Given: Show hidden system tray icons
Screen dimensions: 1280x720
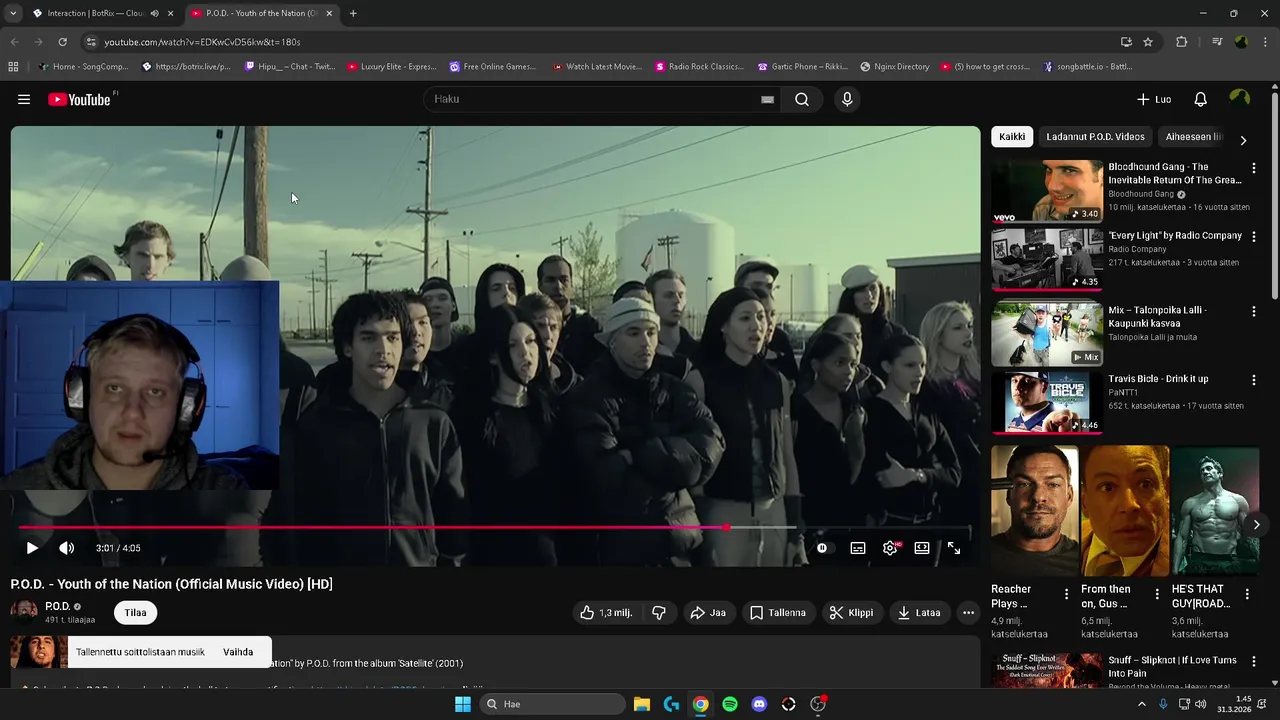Looking at the screenshot, I should 1142,704.
